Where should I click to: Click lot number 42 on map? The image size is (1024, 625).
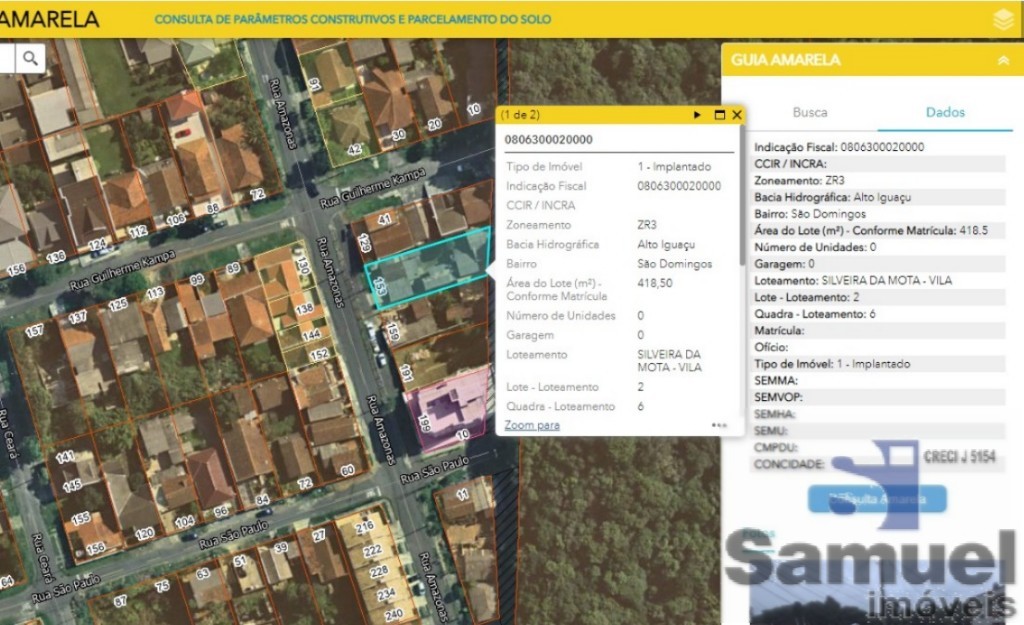tap(353, 148)
